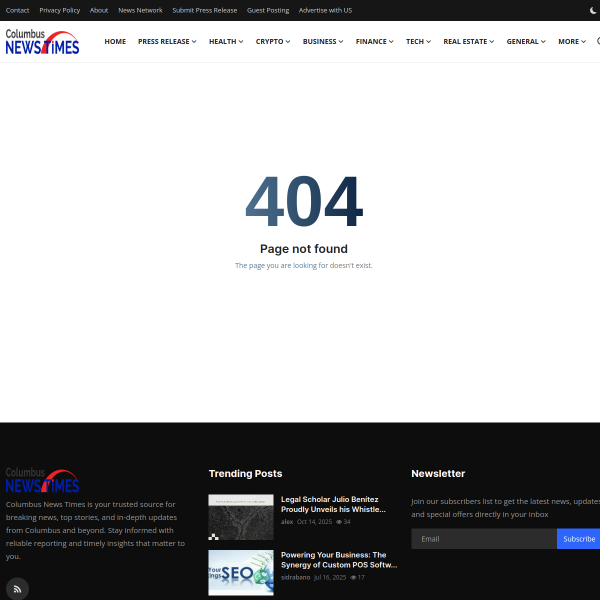The image size is (600, 600).
Task: Click the Newsletter heading
Action: pyautogui.click(x=438, y=473)
